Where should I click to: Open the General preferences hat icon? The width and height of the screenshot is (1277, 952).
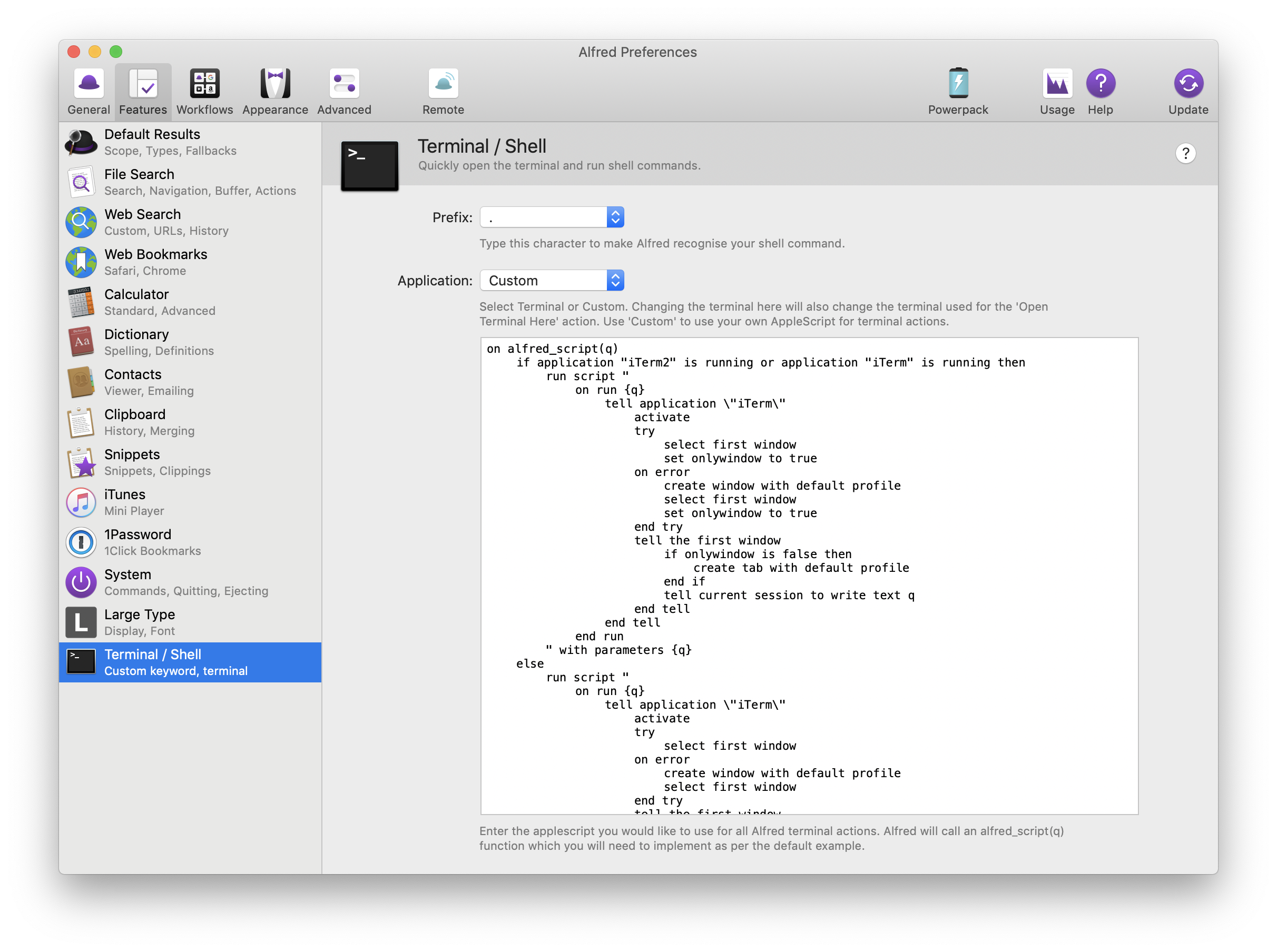[x=89, y=84]
